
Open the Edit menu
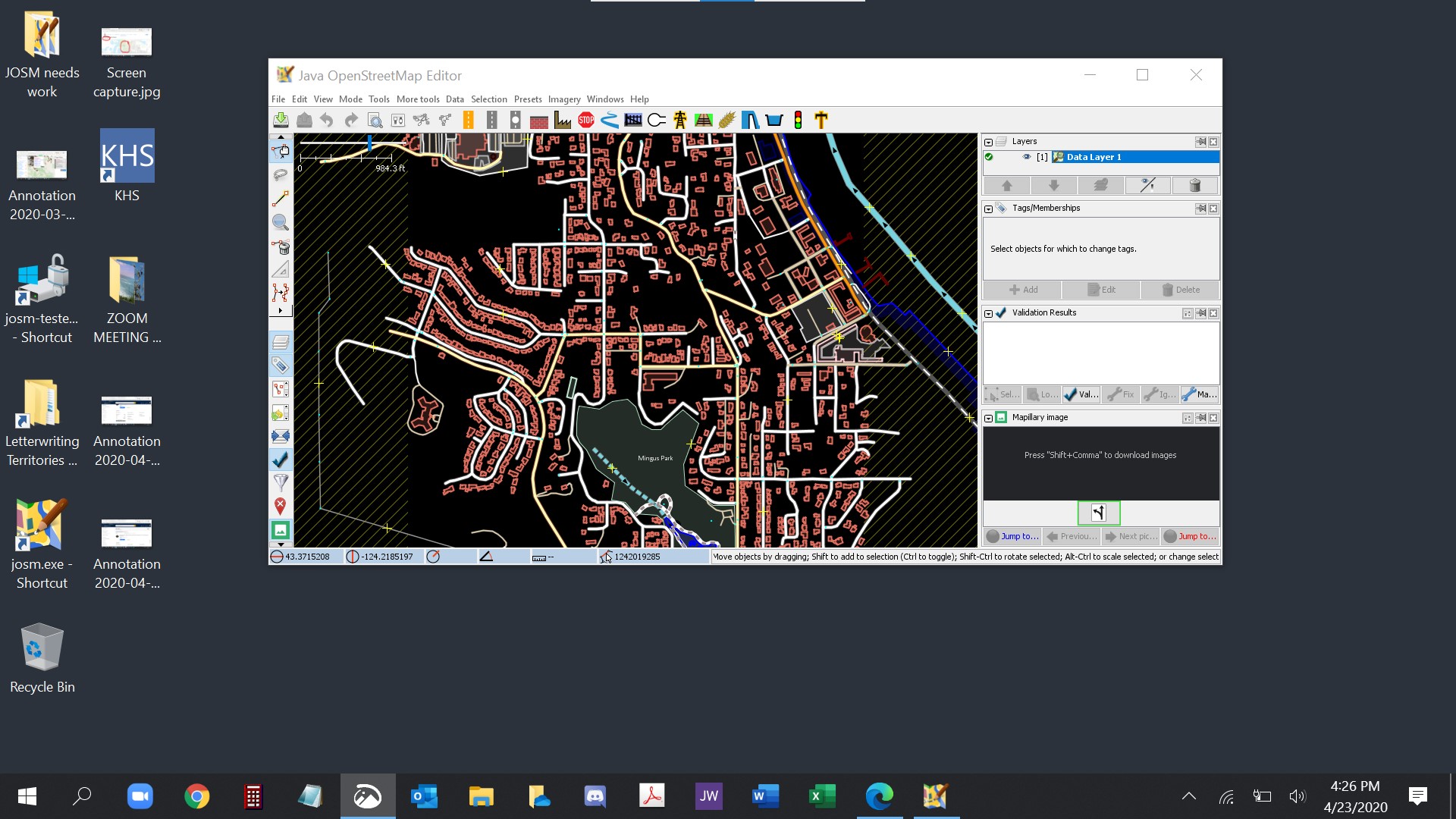click(300, 99)
